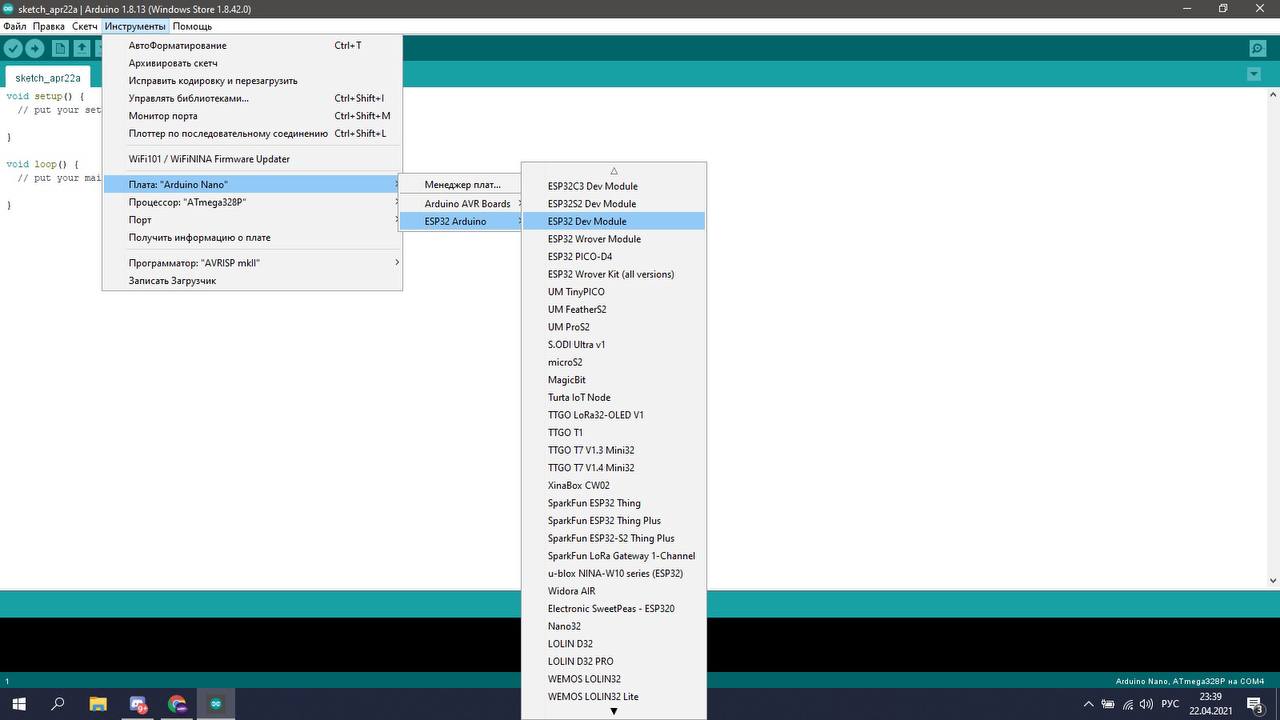Choose WEMOS LOLIN32 Lite board
This screenshot has width=1280, height=720.
(614, 696)
